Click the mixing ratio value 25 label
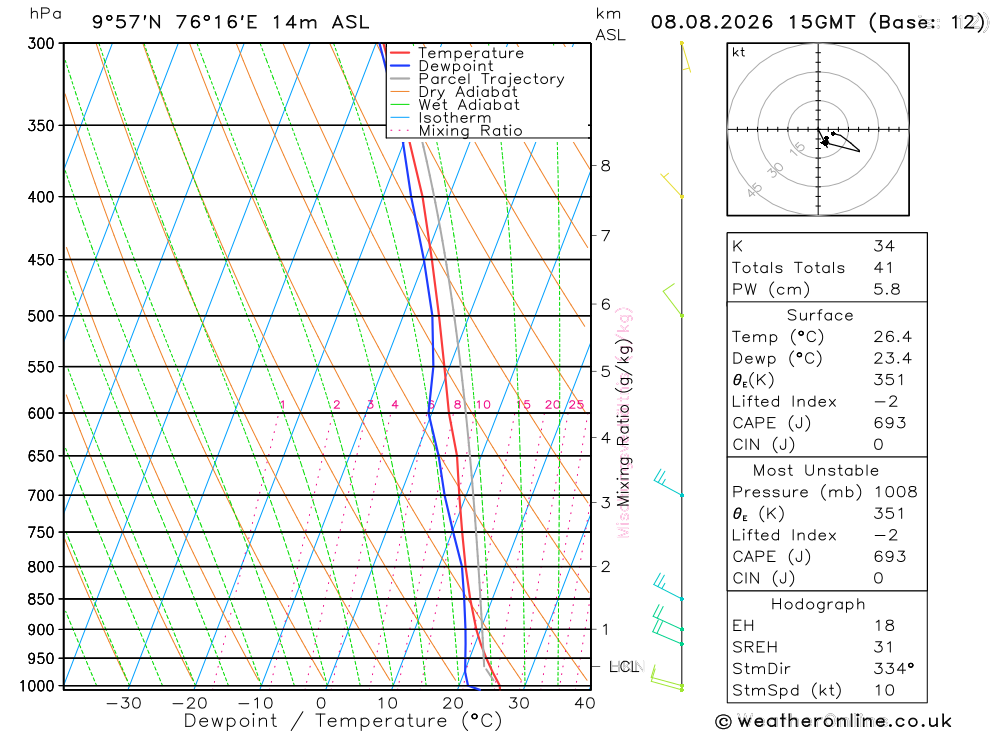1000x733 pixels. coord(577,404)
